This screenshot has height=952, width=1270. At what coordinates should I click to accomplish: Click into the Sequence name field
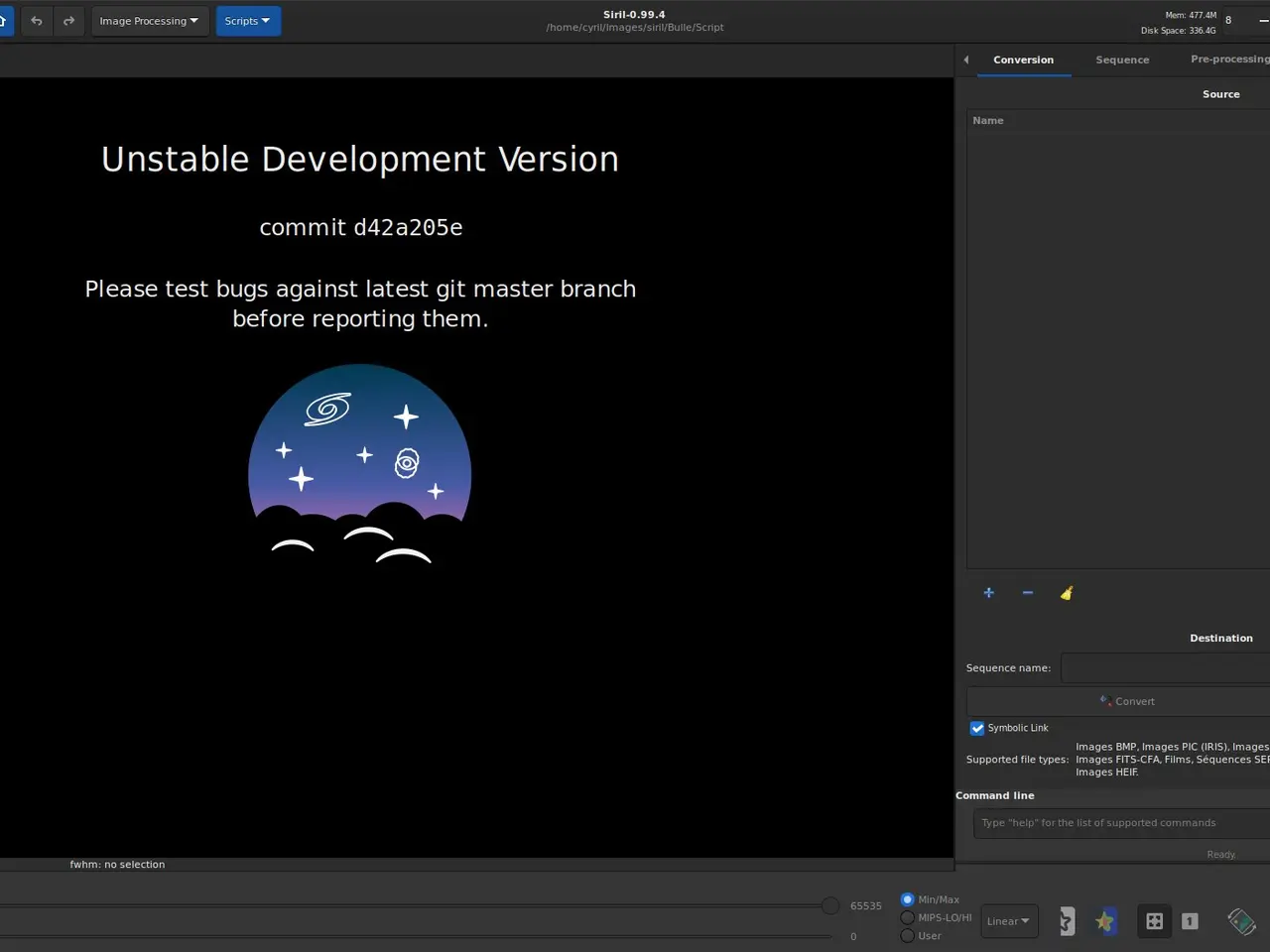coord(1165,668)
